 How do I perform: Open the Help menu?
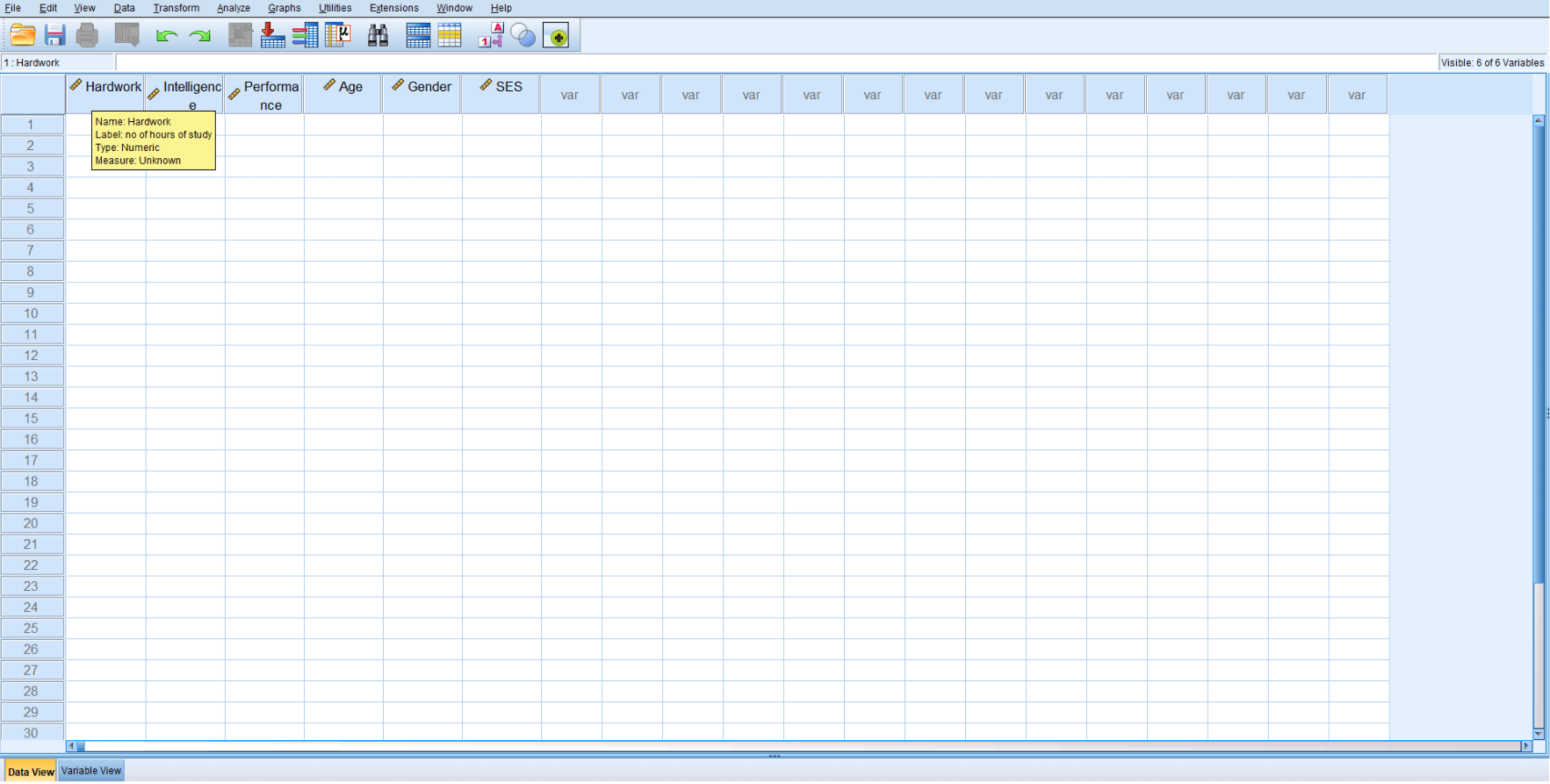501,8
